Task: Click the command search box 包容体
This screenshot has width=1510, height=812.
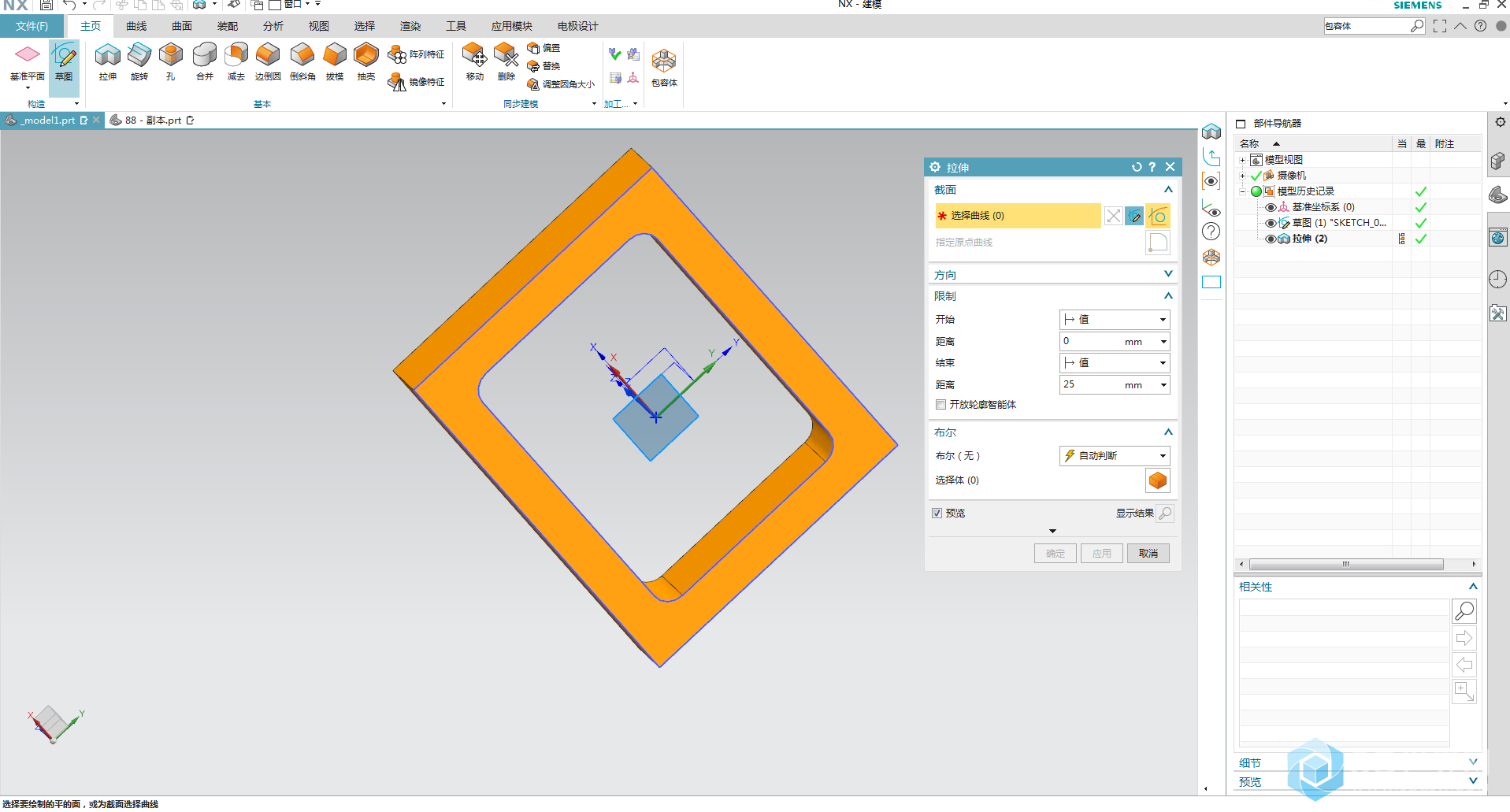Action: 1373,26
